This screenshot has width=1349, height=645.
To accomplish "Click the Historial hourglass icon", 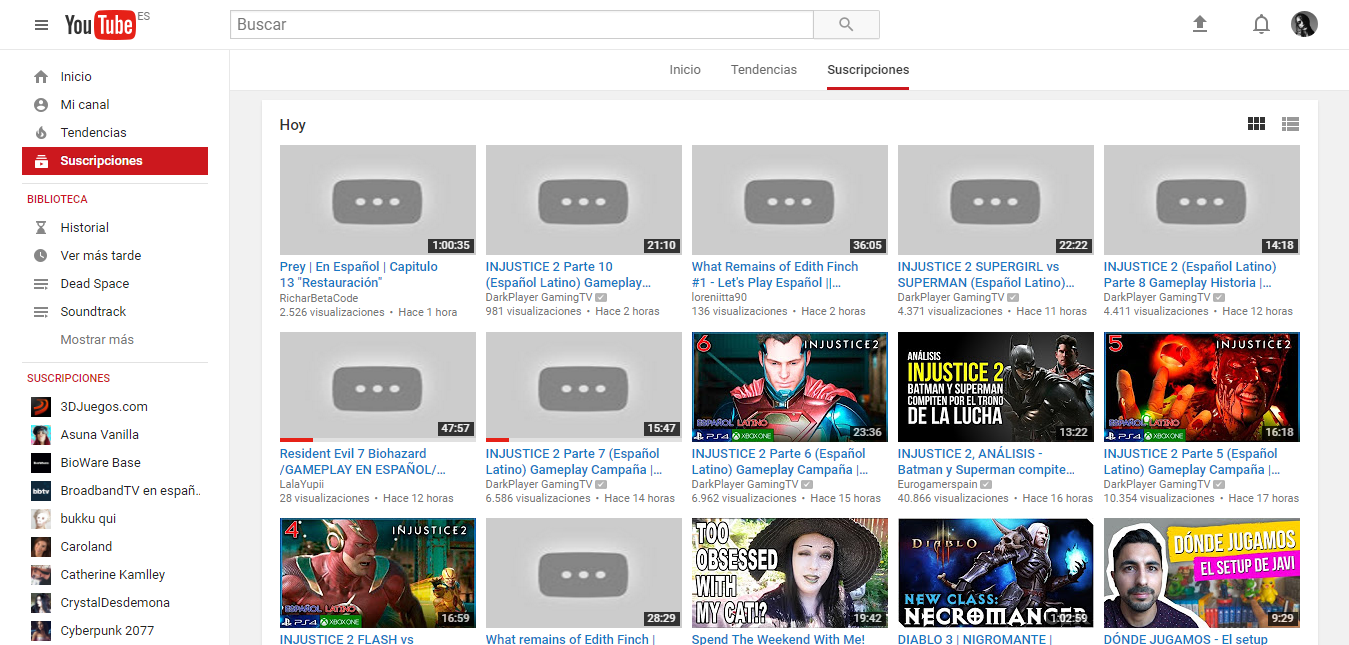I will pyautogui.click(x=41, y=228).
